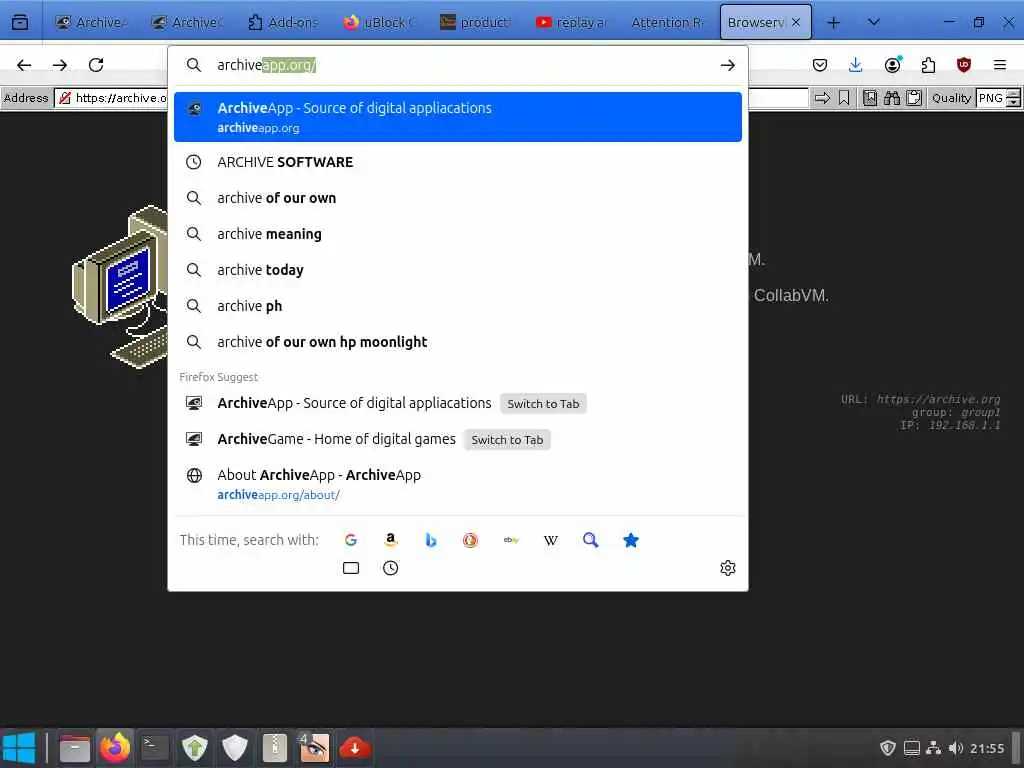Viewport: 1024px width, 768px height.
Task: Open the archive manager zipper icon
Action: coord(274,748)
